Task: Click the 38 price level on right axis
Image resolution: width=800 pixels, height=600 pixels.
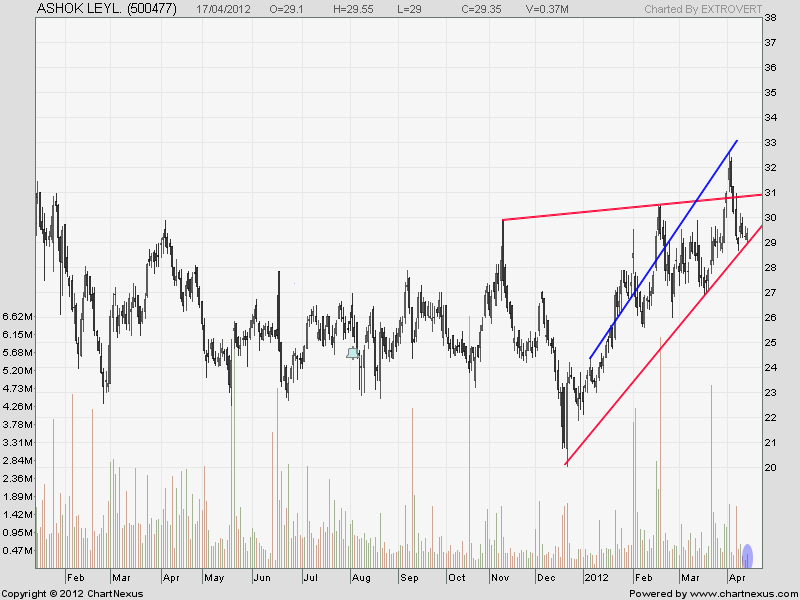Action: click(x=771, y=18)
